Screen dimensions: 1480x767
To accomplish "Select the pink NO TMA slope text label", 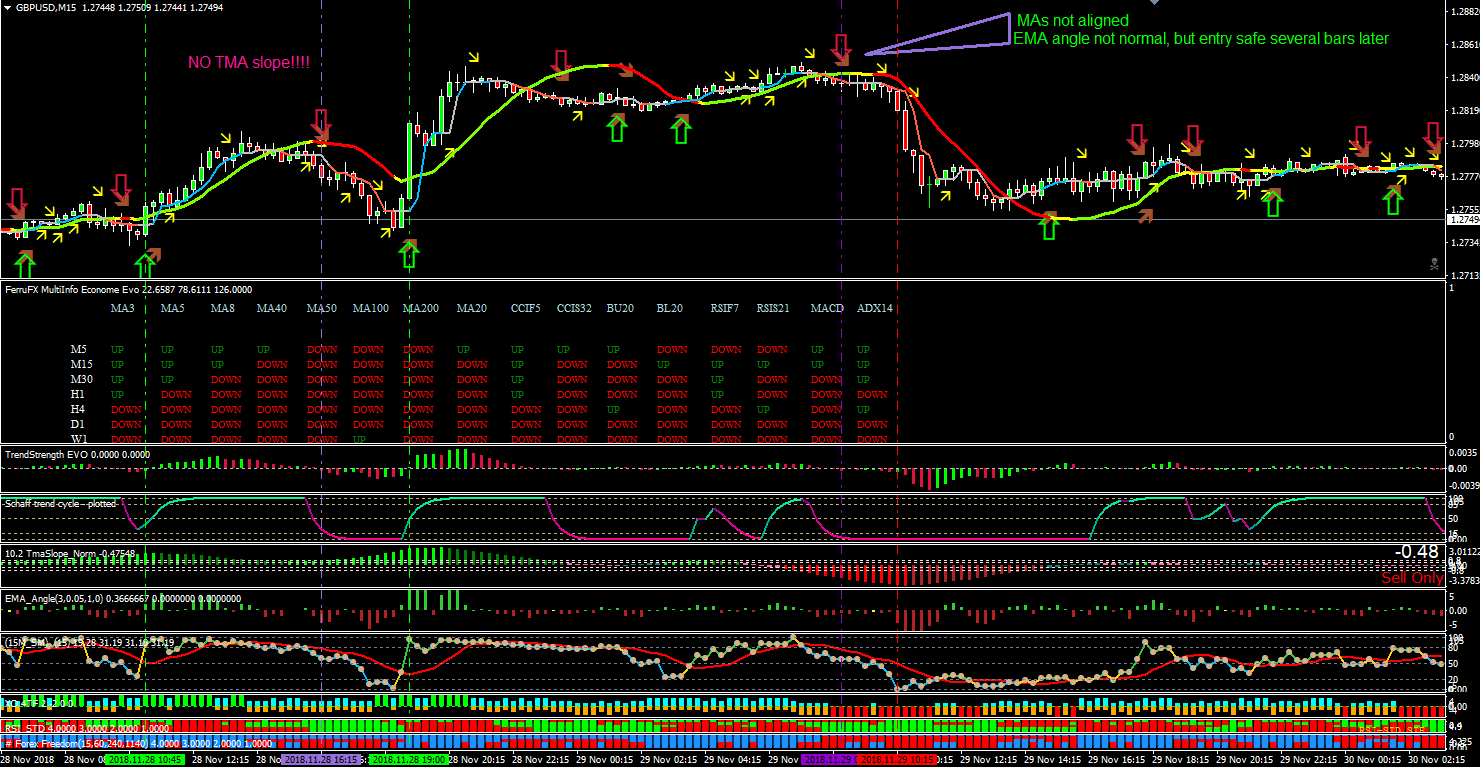I will tap(249, 63).
